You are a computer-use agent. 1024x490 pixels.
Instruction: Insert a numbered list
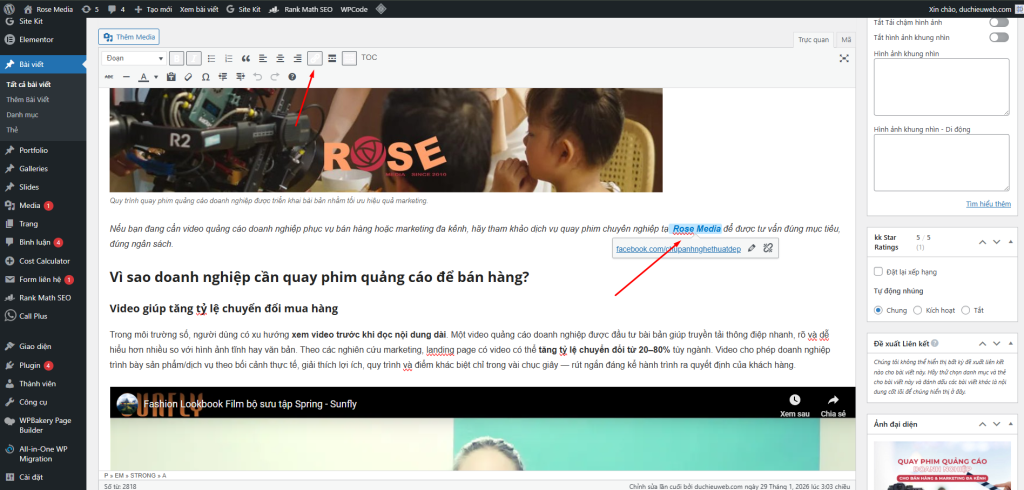click(229, 58)
